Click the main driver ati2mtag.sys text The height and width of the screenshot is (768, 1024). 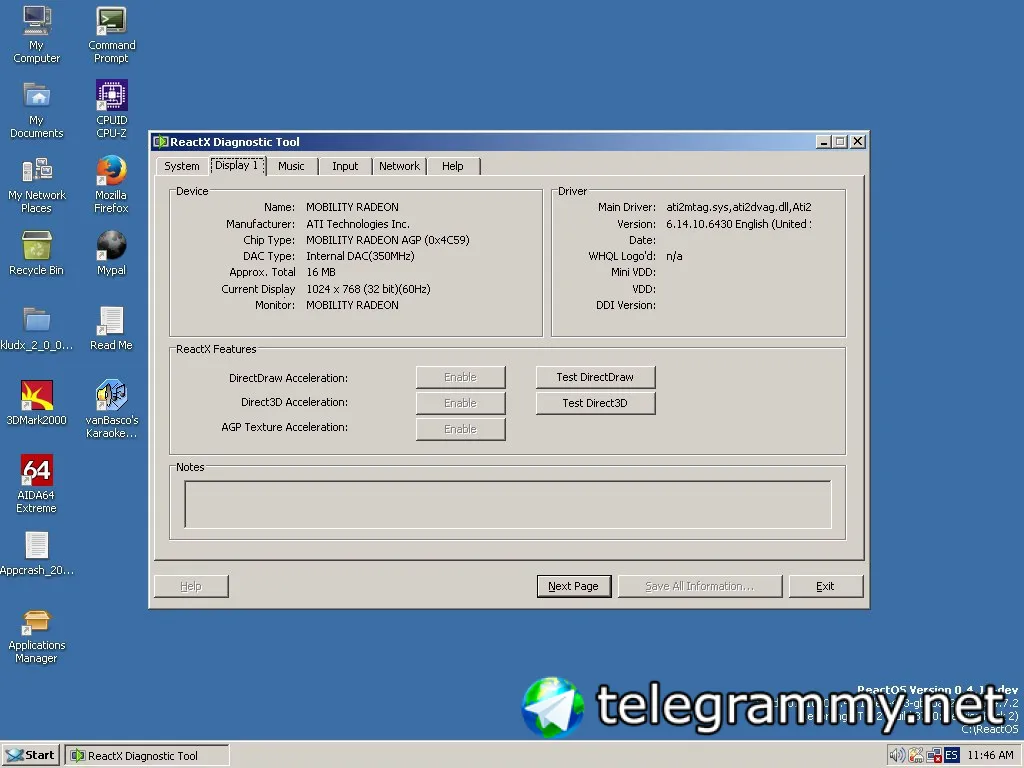(739, 207)
